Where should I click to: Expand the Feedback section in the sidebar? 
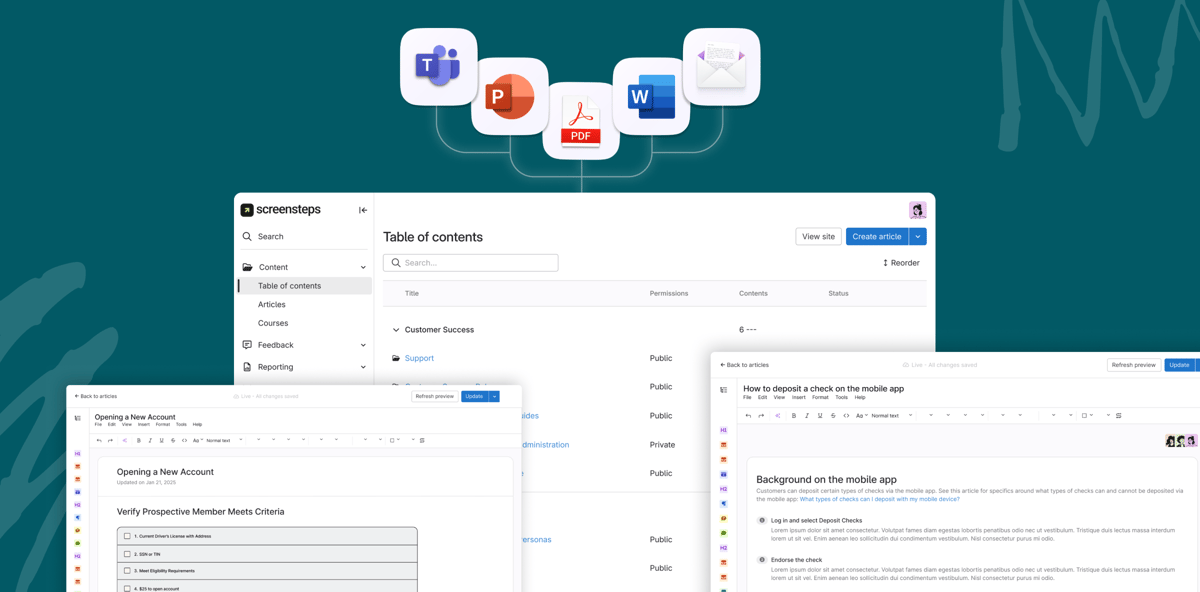coord(363,345)
